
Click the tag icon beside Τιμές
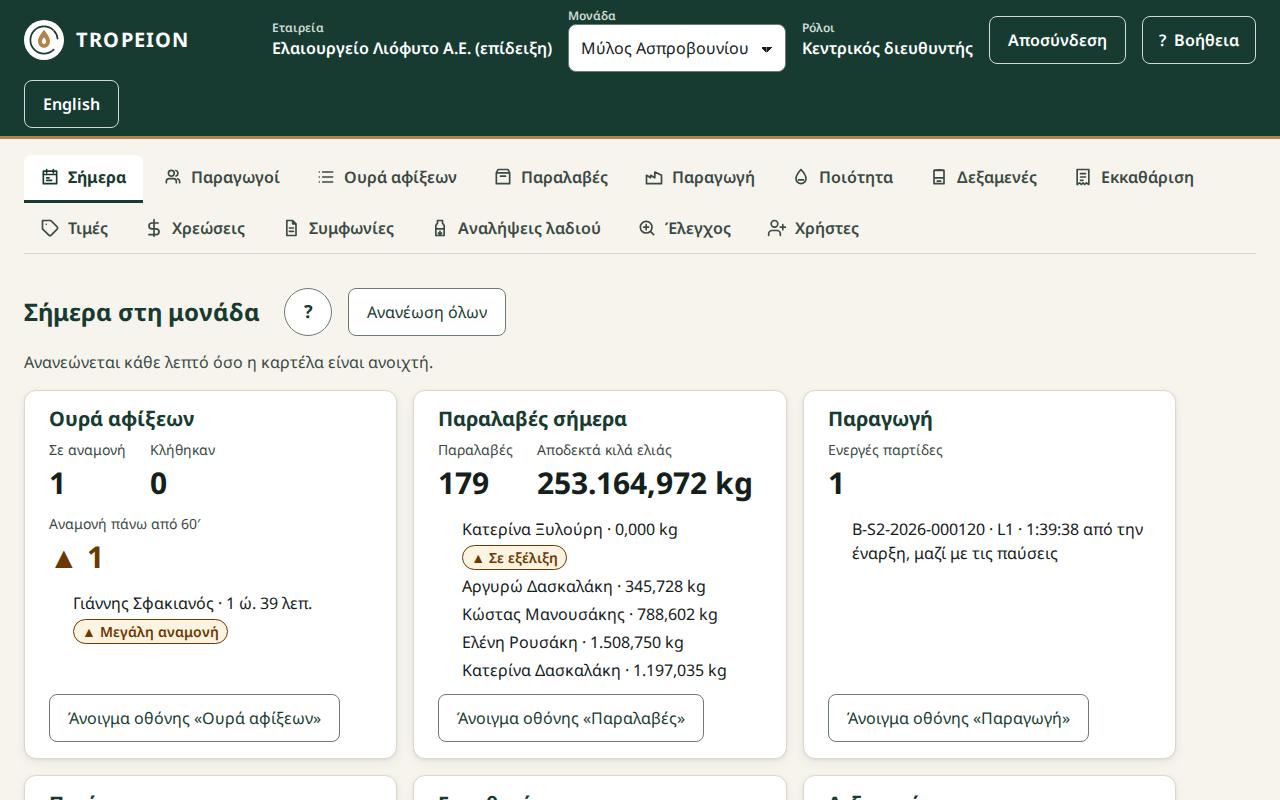(50, 228)
